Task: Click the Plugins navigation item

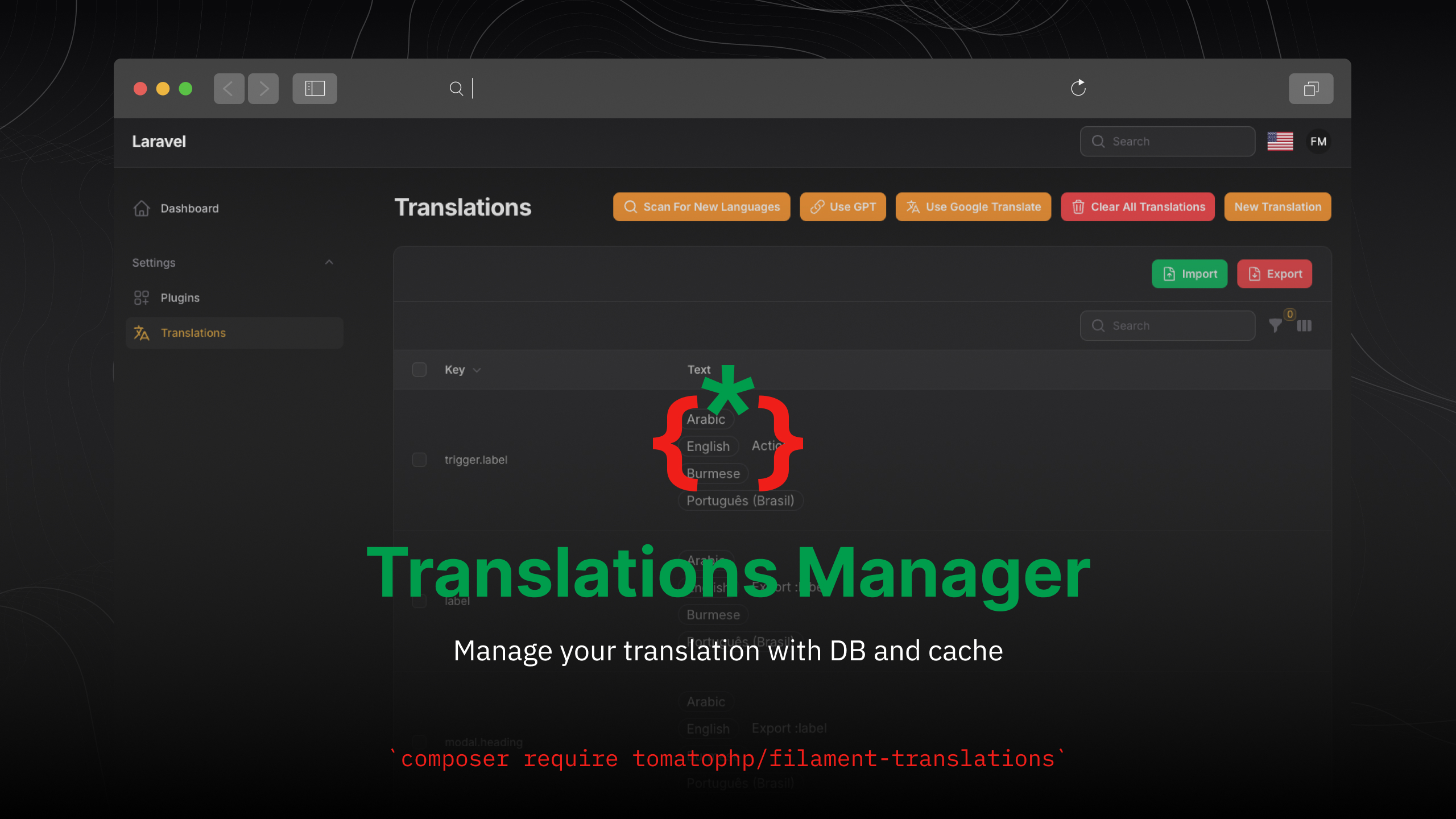Action: 179,297
